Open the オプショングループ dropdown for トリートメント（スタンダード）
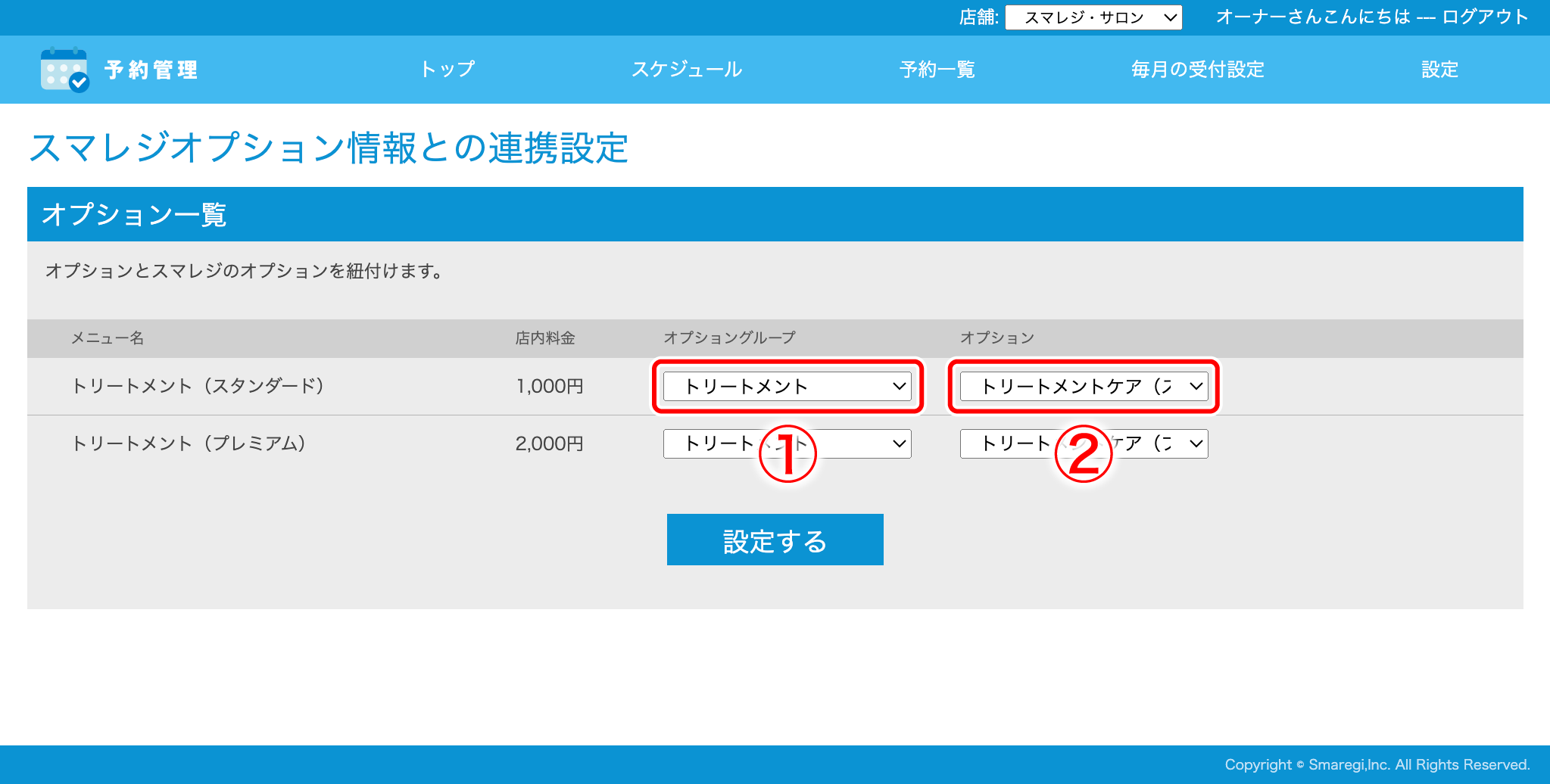The image size is (1550, 784). [x=787, y=386]
